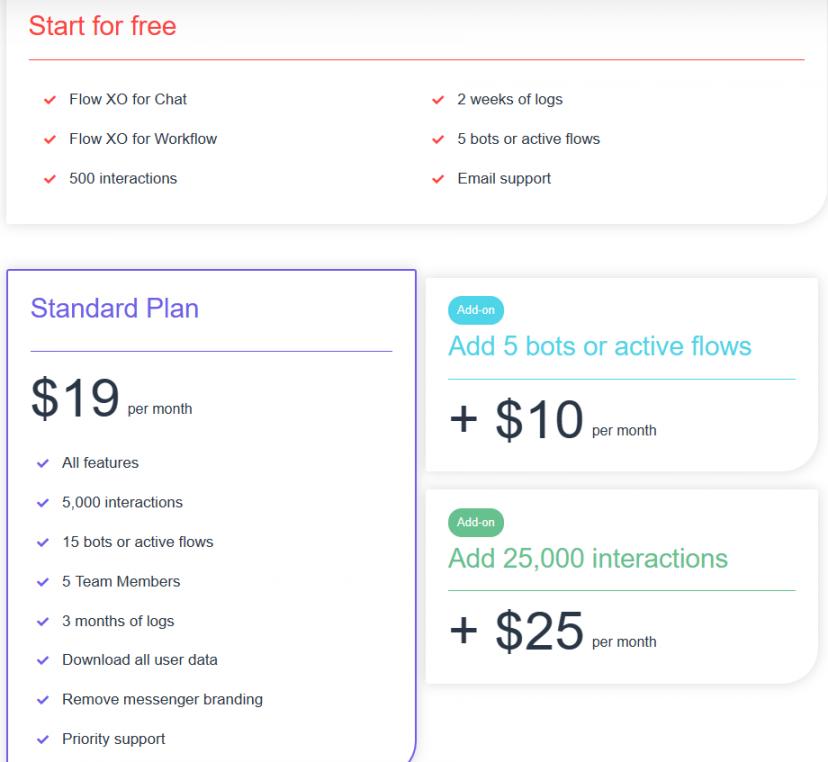The height and width of the screenshot is (762, 828).
Task: Click the Download all user data item
Action: pyautogui.click(x=140, y=660)
